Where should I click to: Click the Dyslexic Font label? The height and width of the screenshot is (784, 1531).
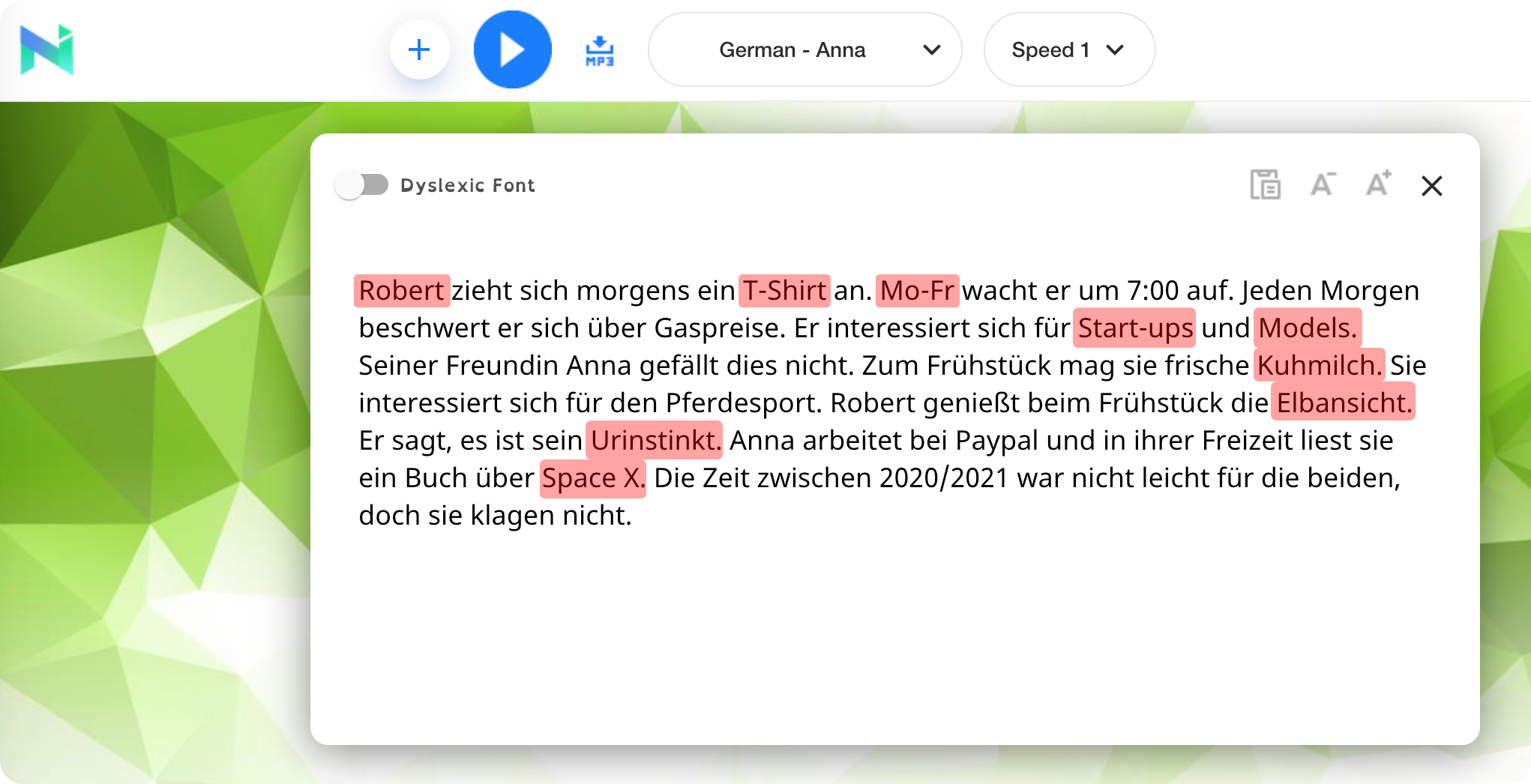pos(468,186)
